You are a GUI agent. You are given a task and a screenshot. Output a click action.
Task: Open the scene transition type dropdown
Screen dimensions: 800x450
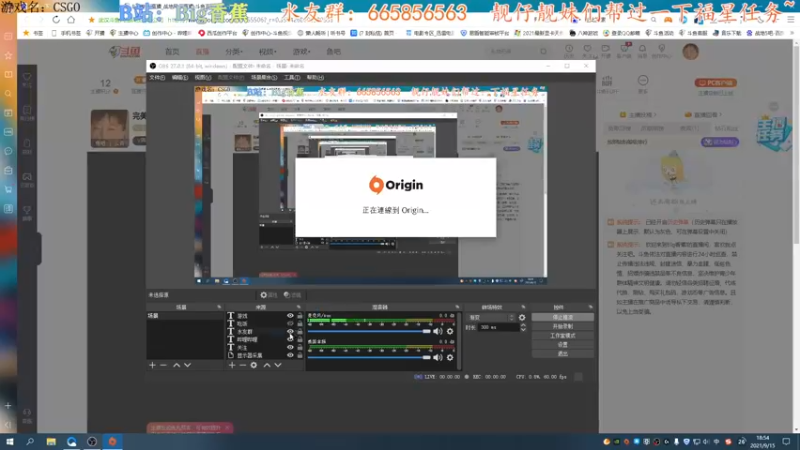[491, 317]
